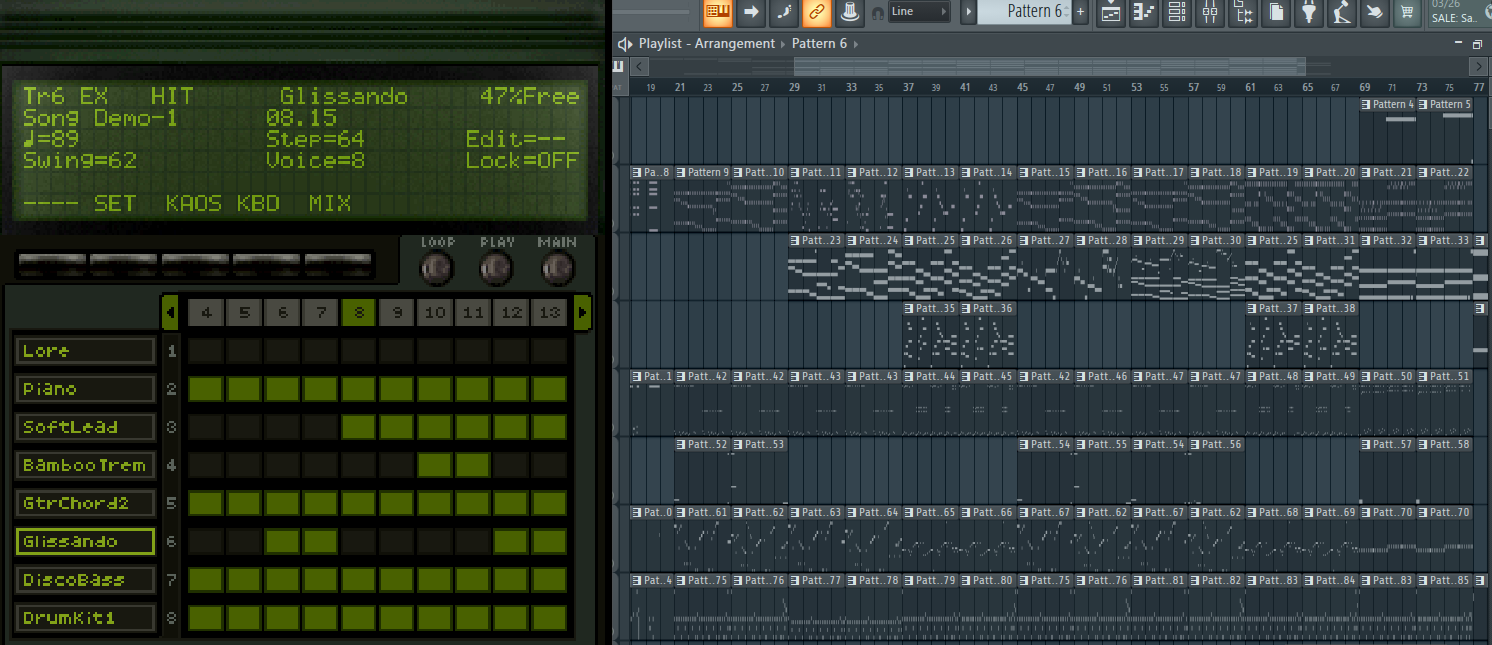
Task: Select the KAOS soft menu item
Action: click(x=194, y=204)
